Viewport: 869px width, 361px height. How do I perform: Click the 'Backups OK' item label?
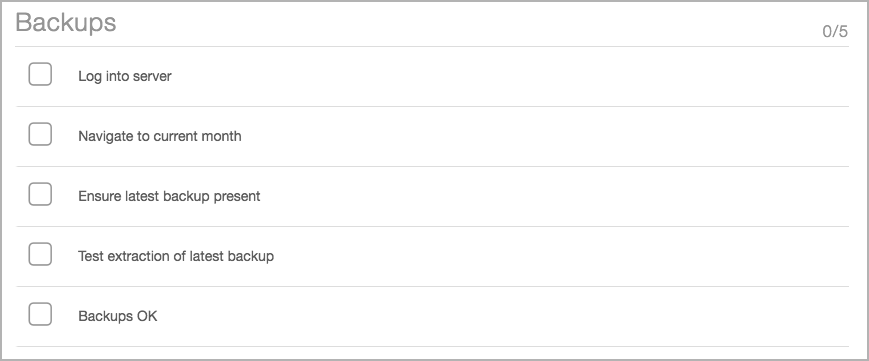[x=117, y=316]
